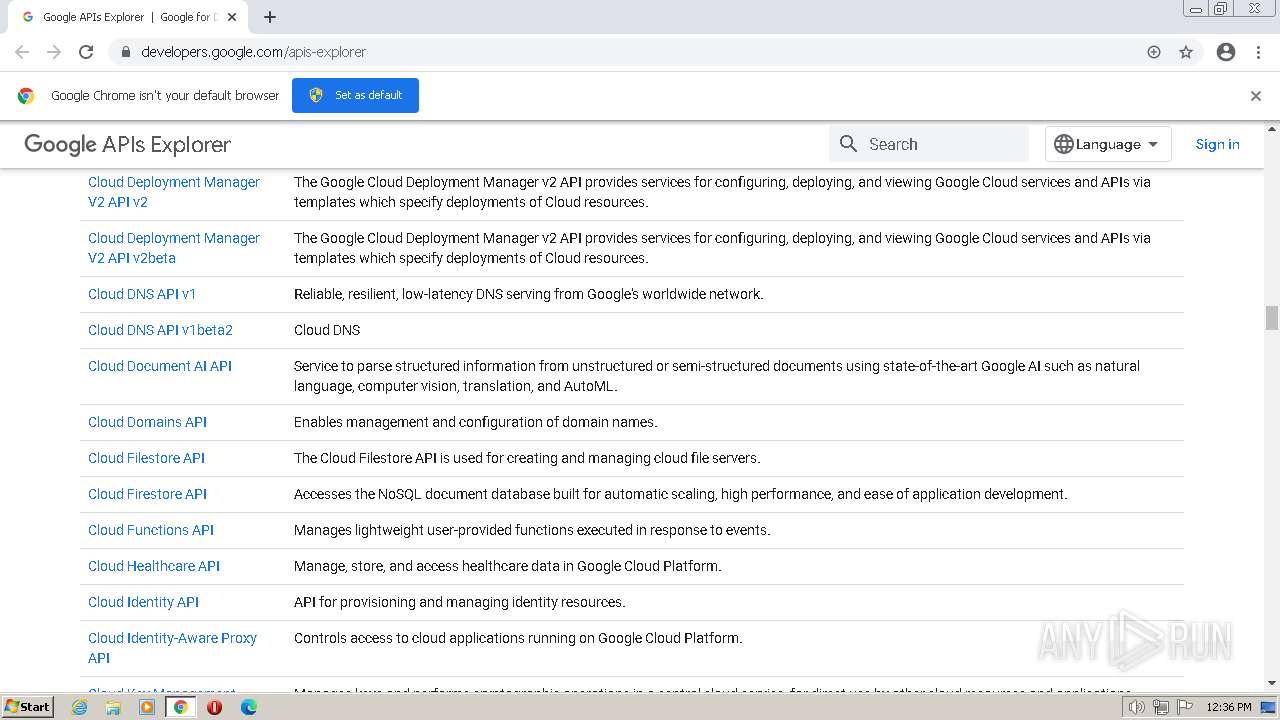Image resolution: width=1280 pixels, height=720 pixels.
Task: Click the taskbar clock 12:36 PM
Action: 1229,707
